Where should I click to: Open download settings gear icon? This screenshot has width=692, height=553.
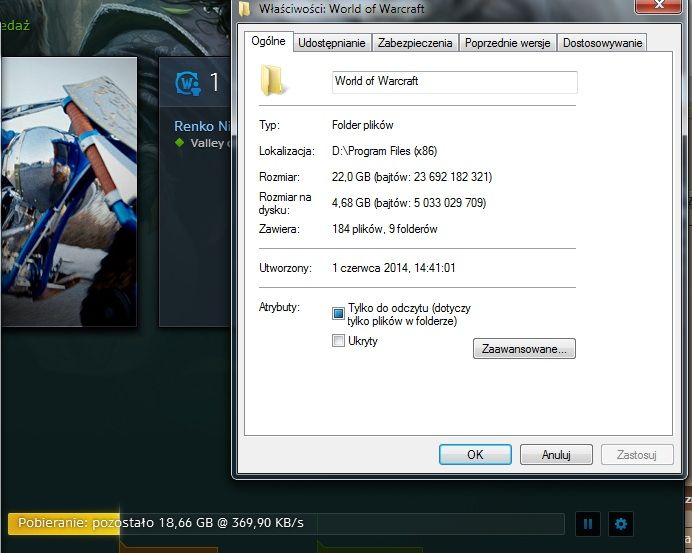(621, 524)
